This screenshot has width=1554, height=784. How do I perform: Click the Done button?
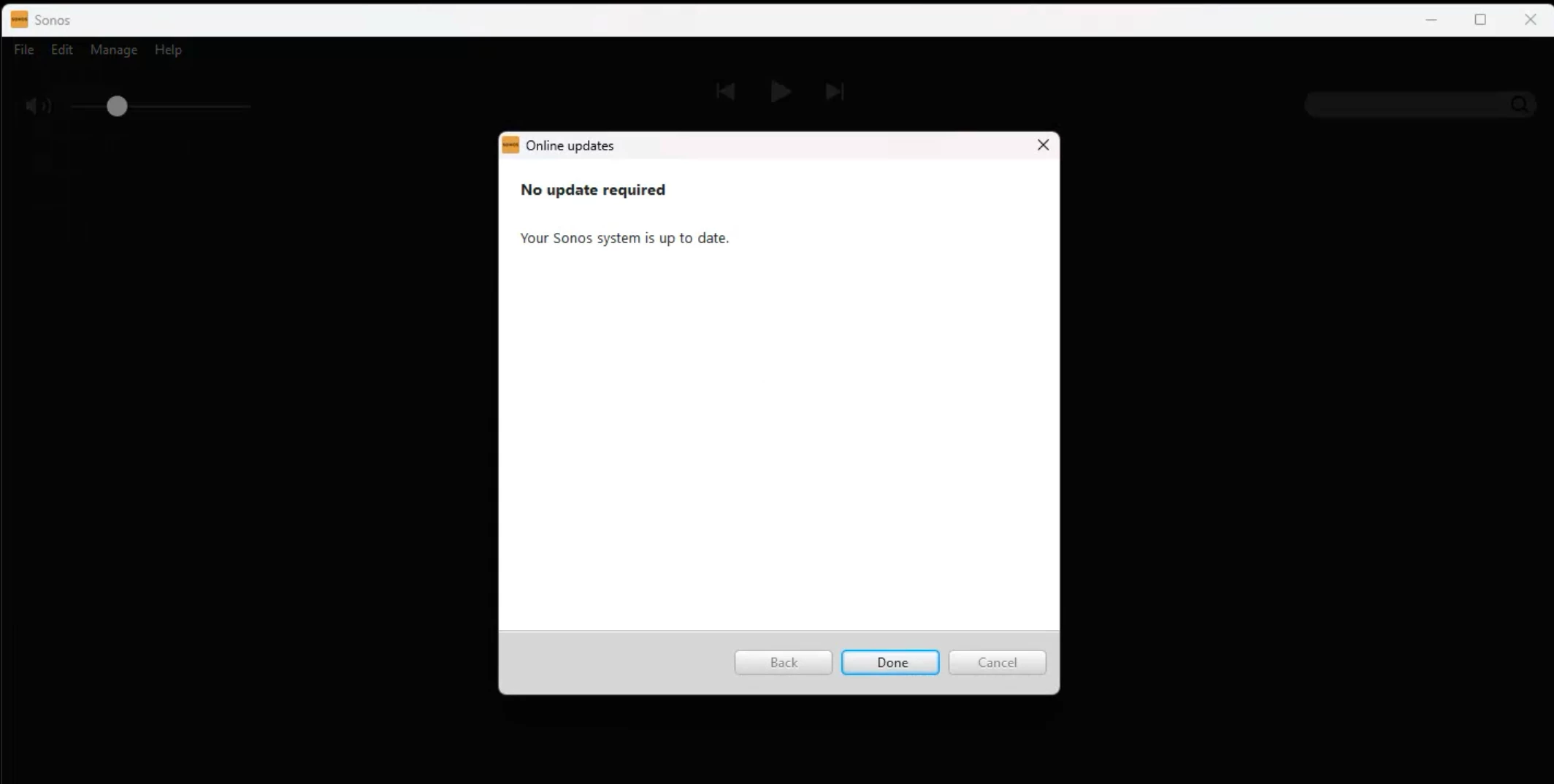(x=890, y=662)
